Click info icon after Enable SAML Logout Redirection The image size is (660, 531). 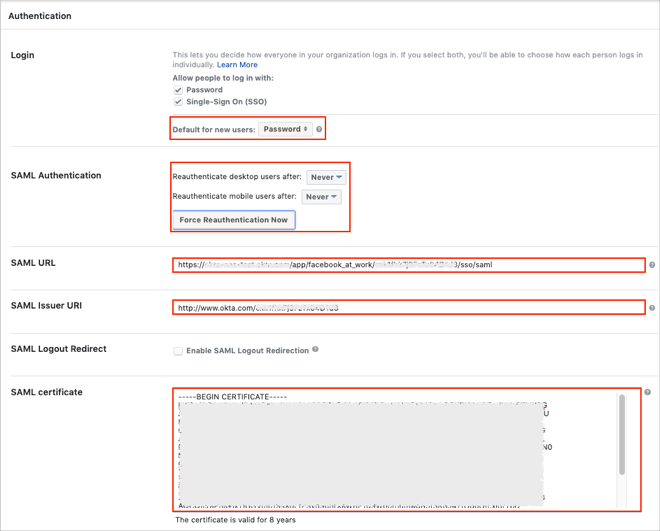click(x=316, y=350)
